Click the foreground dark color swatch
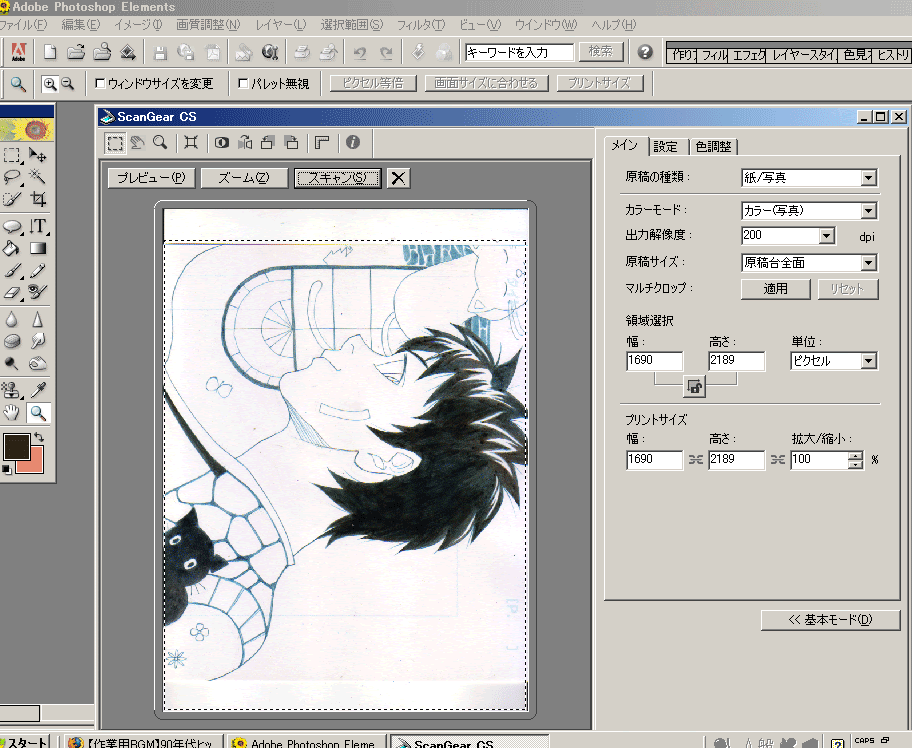This screenshot has width=912, height=748. tap(16, 447)
